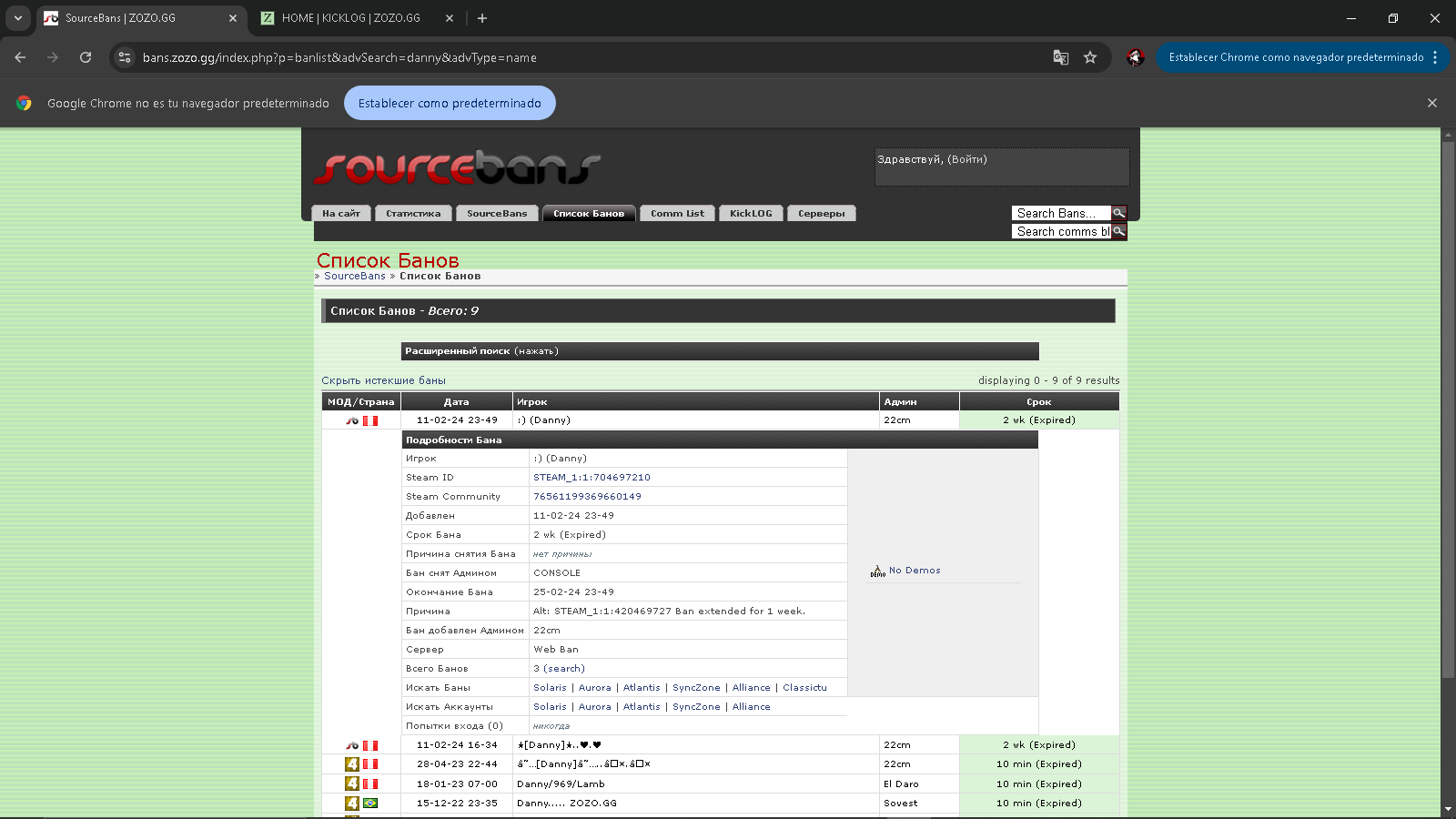
Task: Click the Search Bans input field
Action: click(1060, 213)
